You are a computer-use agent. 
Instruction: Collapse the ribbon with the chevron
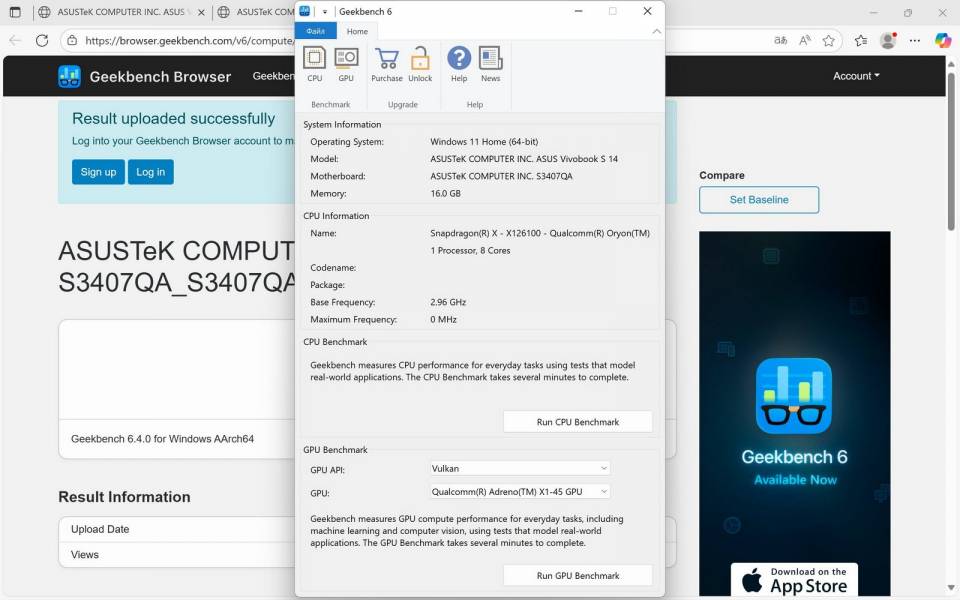coord(656,31)
